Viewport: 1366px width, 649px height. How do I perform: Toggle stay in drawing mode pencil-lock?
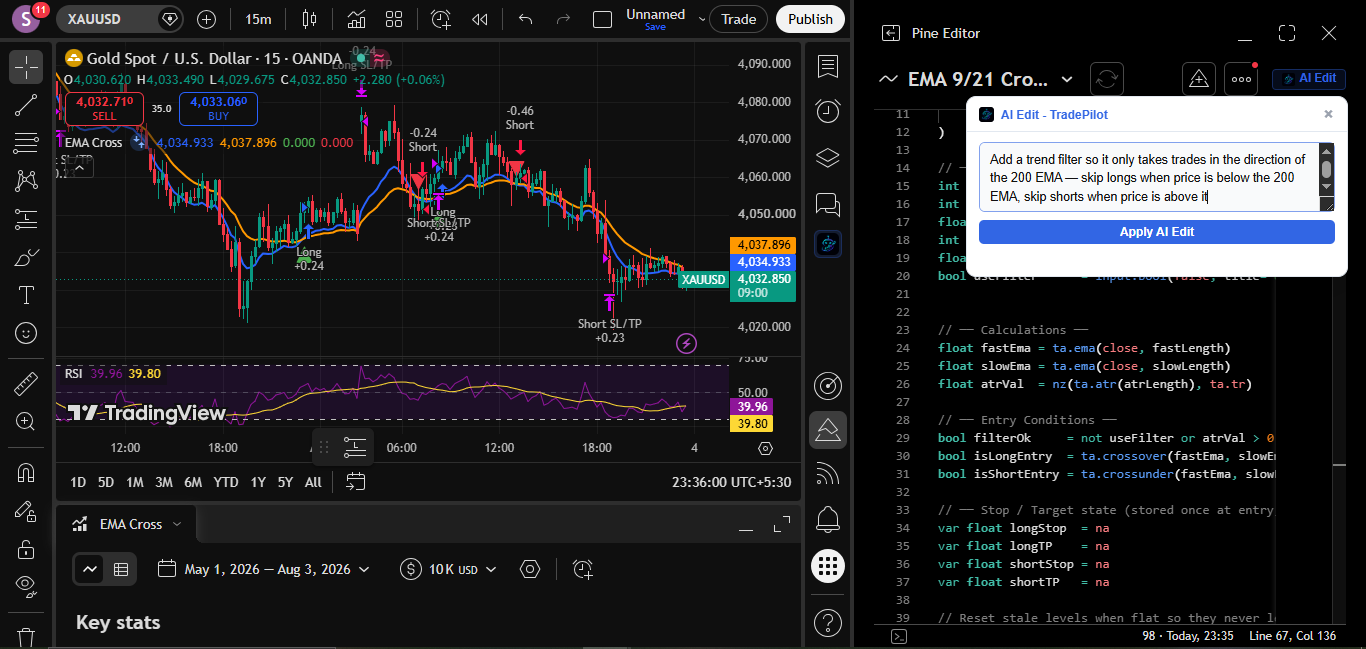tap(26, 511)
